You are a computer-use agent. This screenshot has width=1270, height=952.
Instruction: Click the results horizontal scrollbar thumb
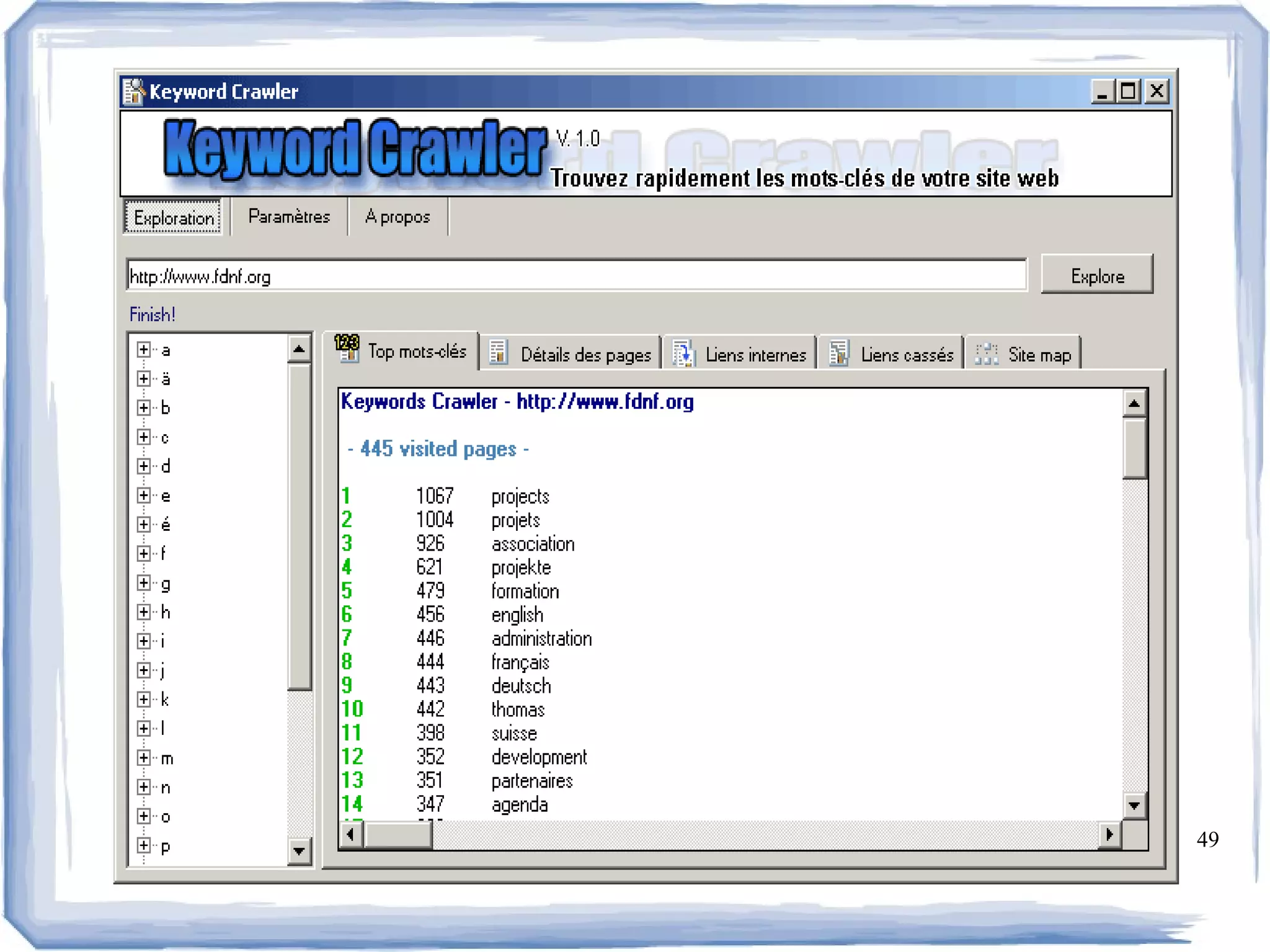[398, 834]
